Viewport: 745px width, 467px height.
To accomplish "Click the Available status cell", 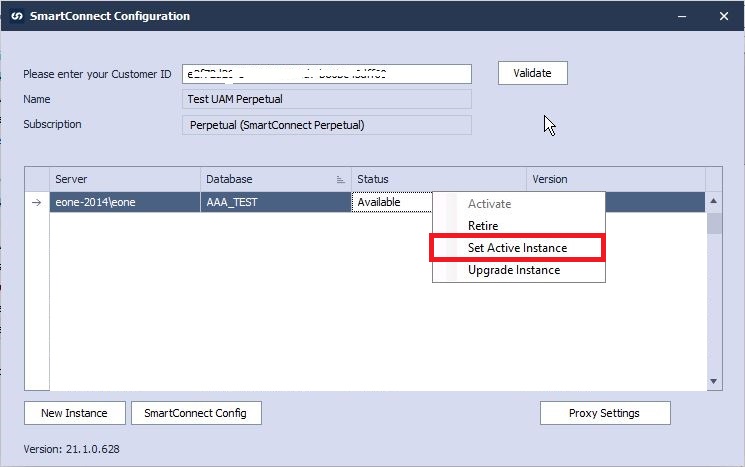I will [392, 202].
